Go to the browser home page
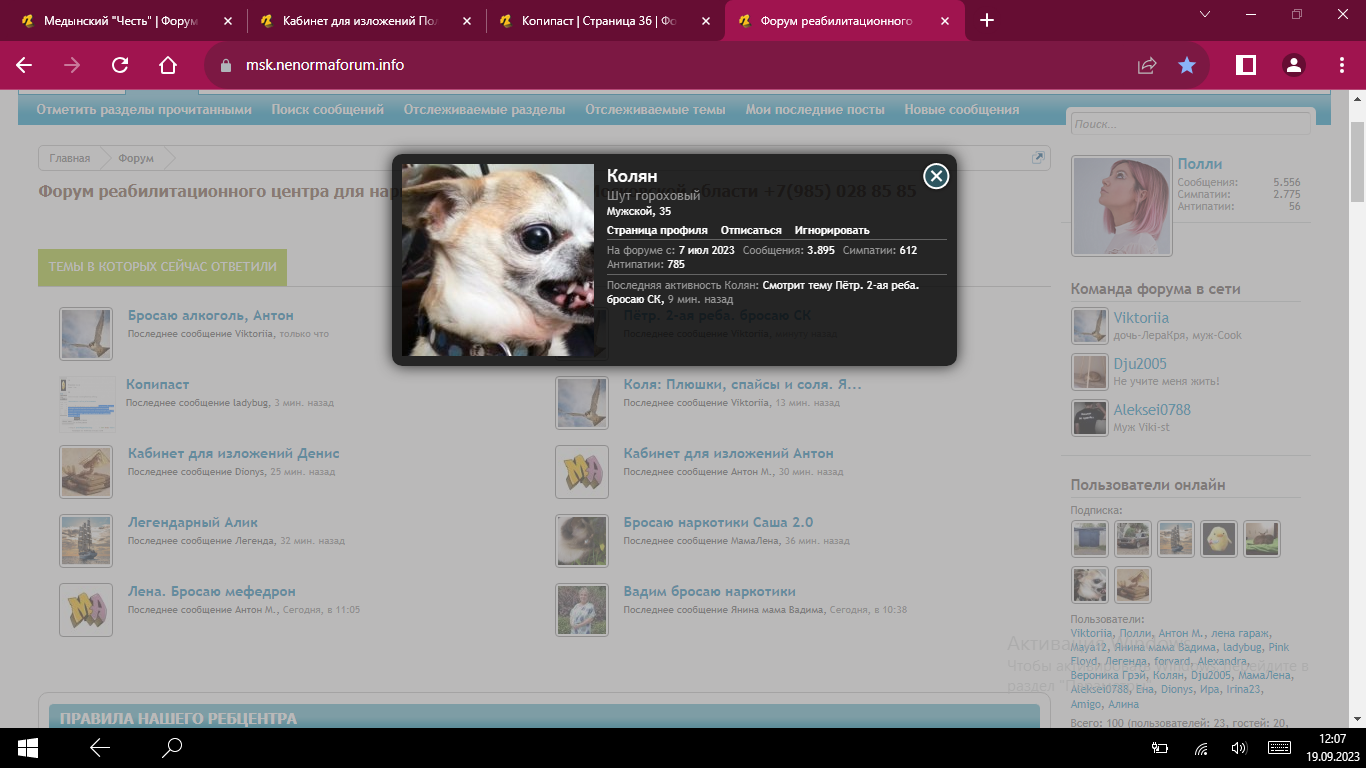 pos(168,65)
